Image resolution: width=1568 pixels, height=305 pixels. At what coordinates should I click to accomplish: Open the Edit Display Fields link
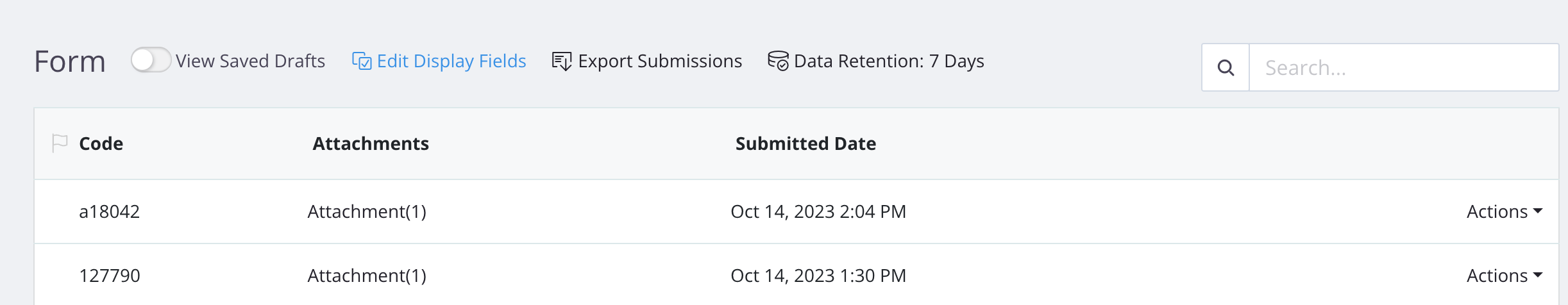point(451,61)
